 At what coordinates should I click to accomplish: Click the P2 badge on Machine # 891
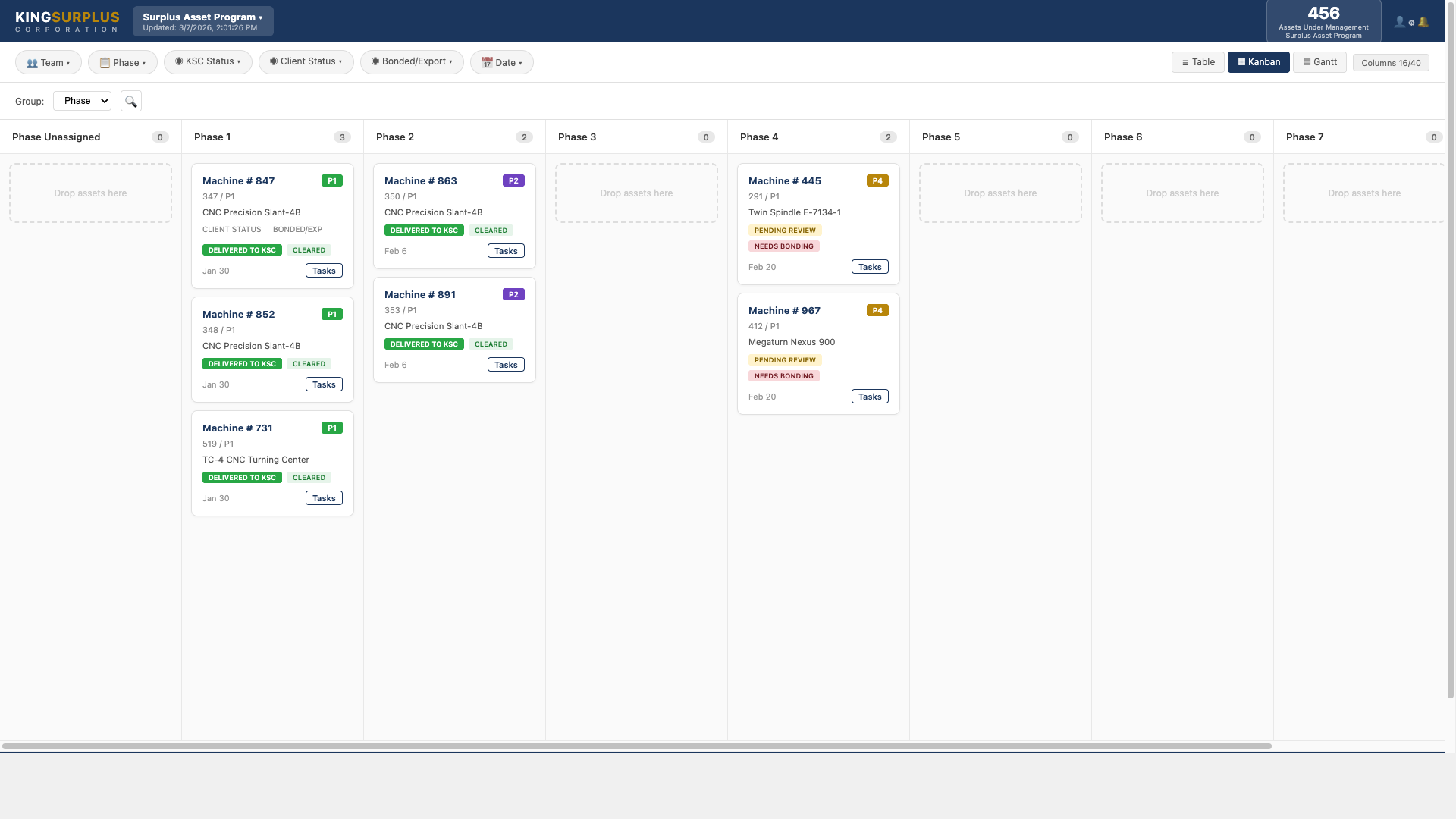click(513, 294)
